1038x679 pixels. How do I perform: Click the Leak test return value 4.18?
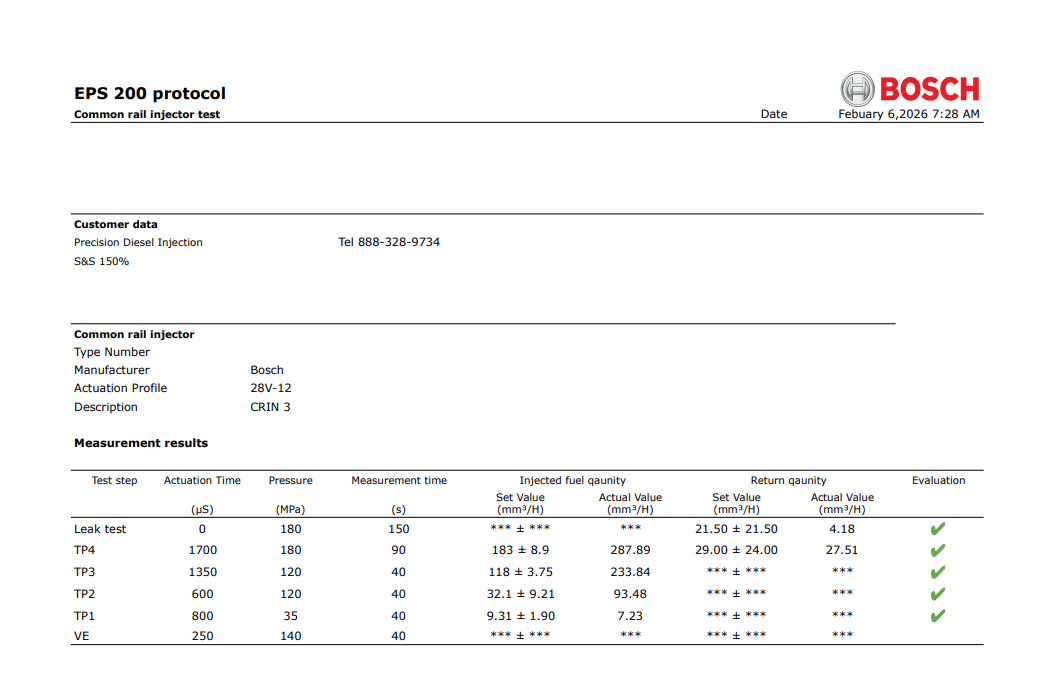(x=842, y=529)
